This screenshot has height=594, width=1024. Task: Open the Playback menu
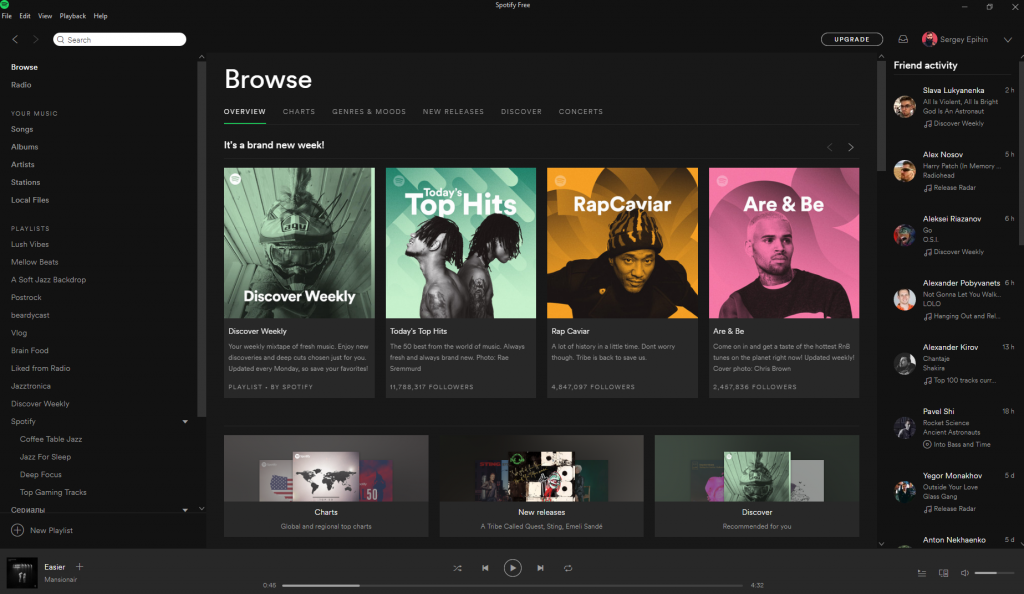coord(73,16)
